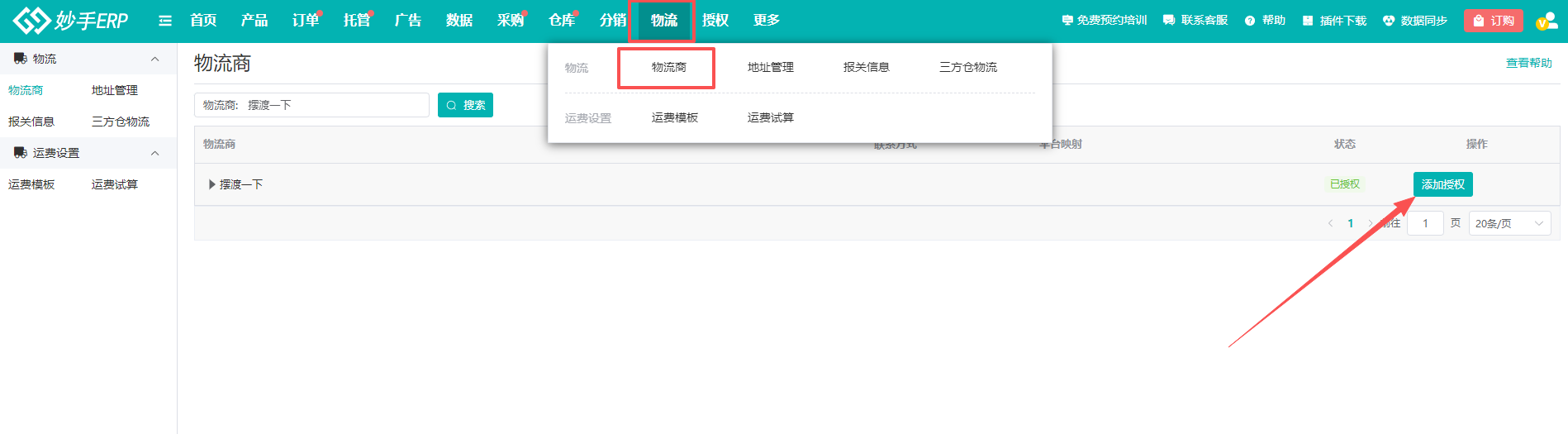Open the 帮助 help icon
Image resolution: width=1568 pixels, height=434 pixels.
[1250, 21]
